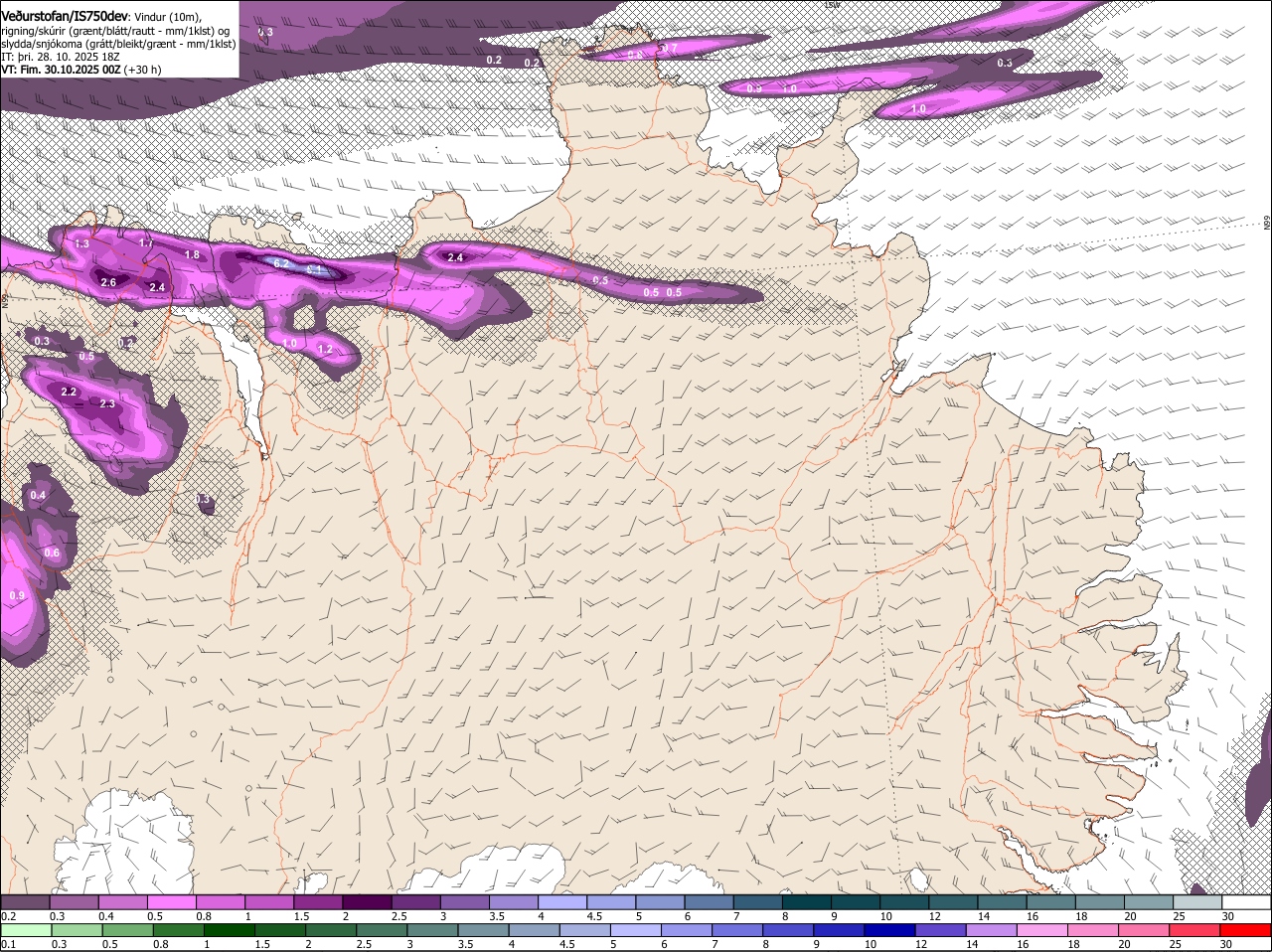1272x952 pixels.
Task: Click the 1.3 precipitation value on the map
Action: click(x=81, y=243)
